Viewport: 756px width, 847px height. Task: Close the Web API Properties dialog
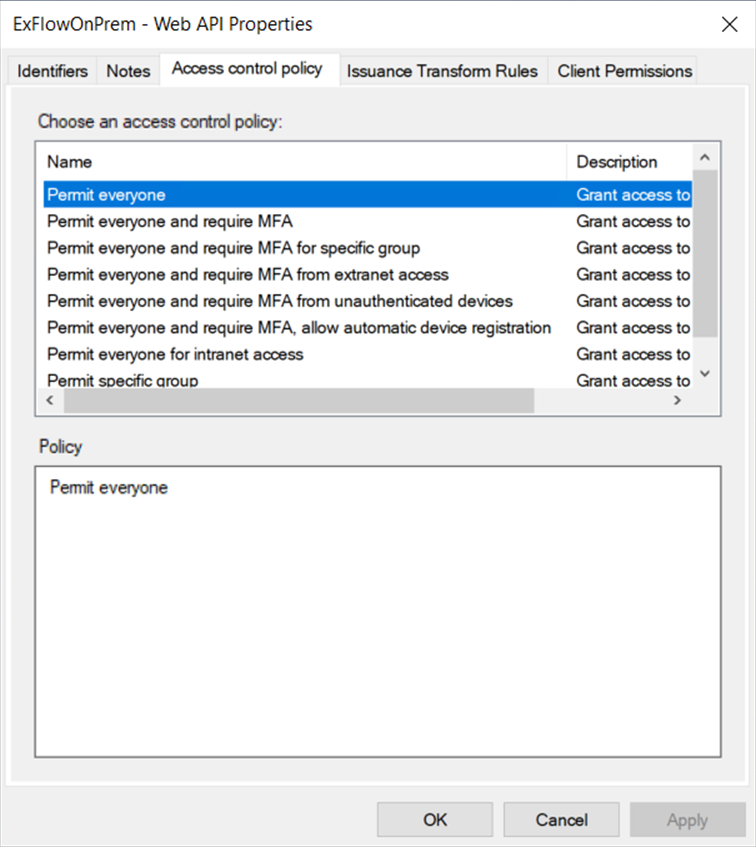[729, 24]
